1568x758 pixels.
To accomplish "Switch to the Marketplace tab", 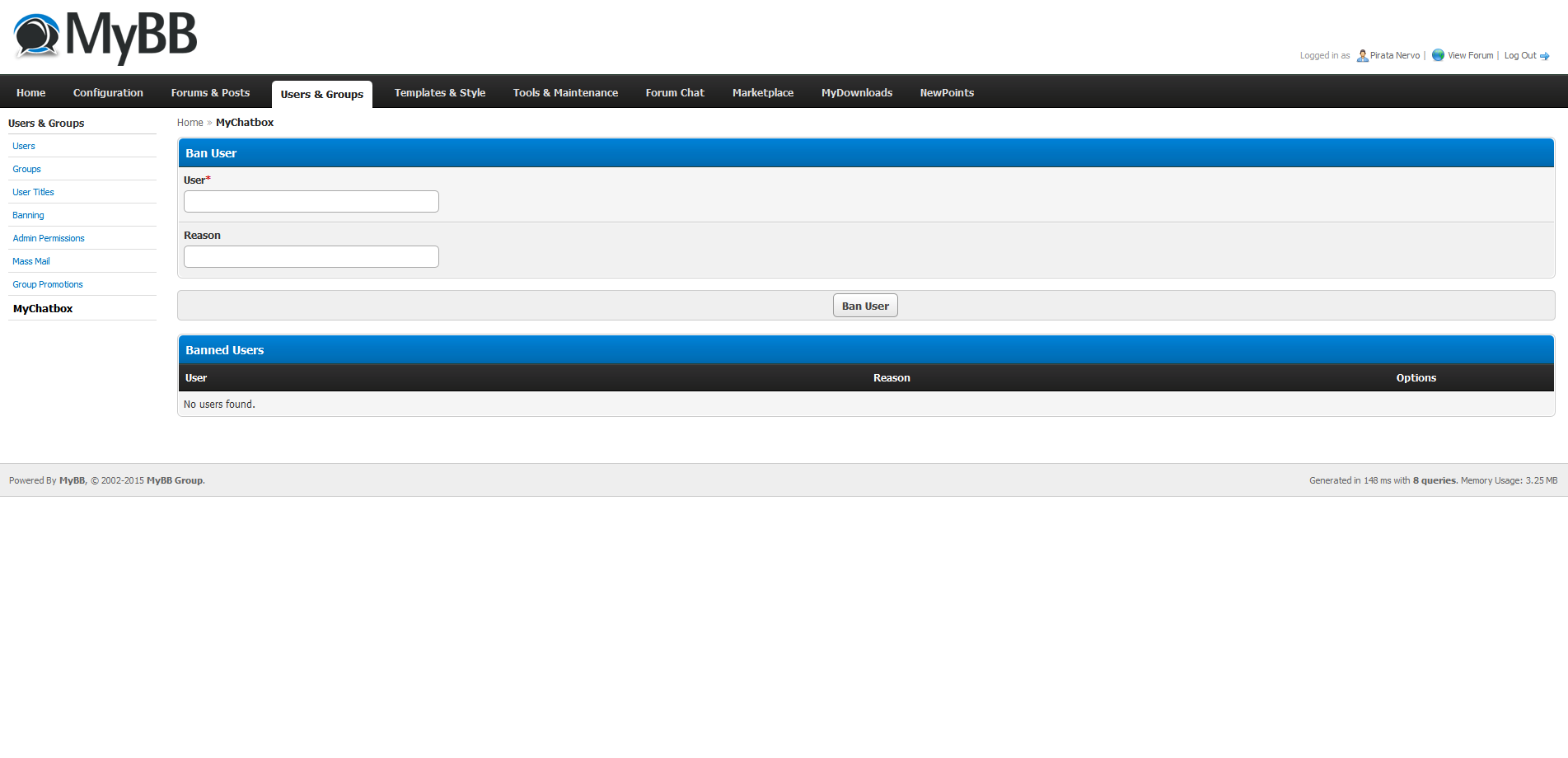I will (x=763, y=92).
